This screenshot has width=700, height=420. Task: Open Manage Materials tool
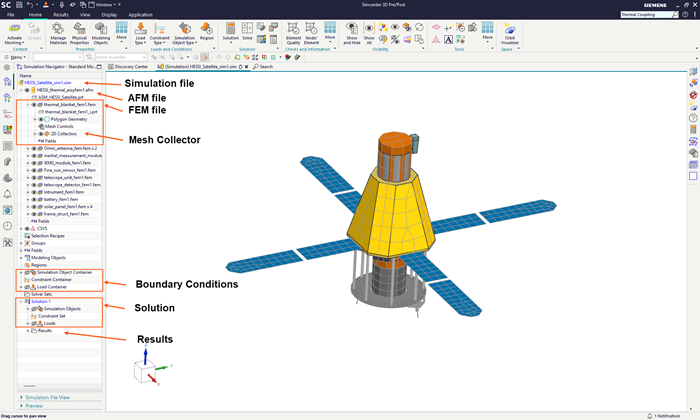58,33
